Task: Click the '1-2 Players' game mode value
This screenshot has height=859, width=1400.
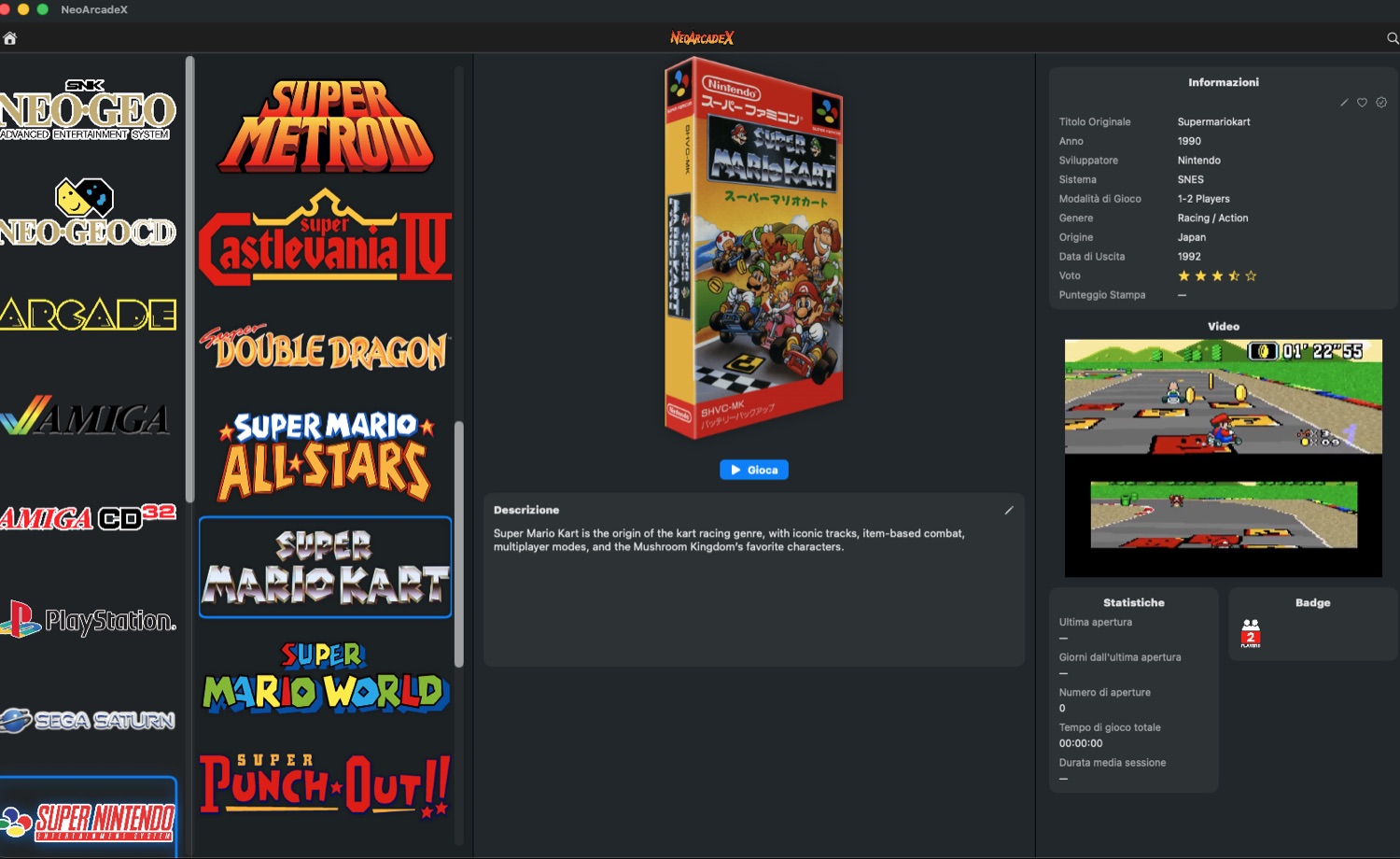Action: click(x=1203, y=199)
